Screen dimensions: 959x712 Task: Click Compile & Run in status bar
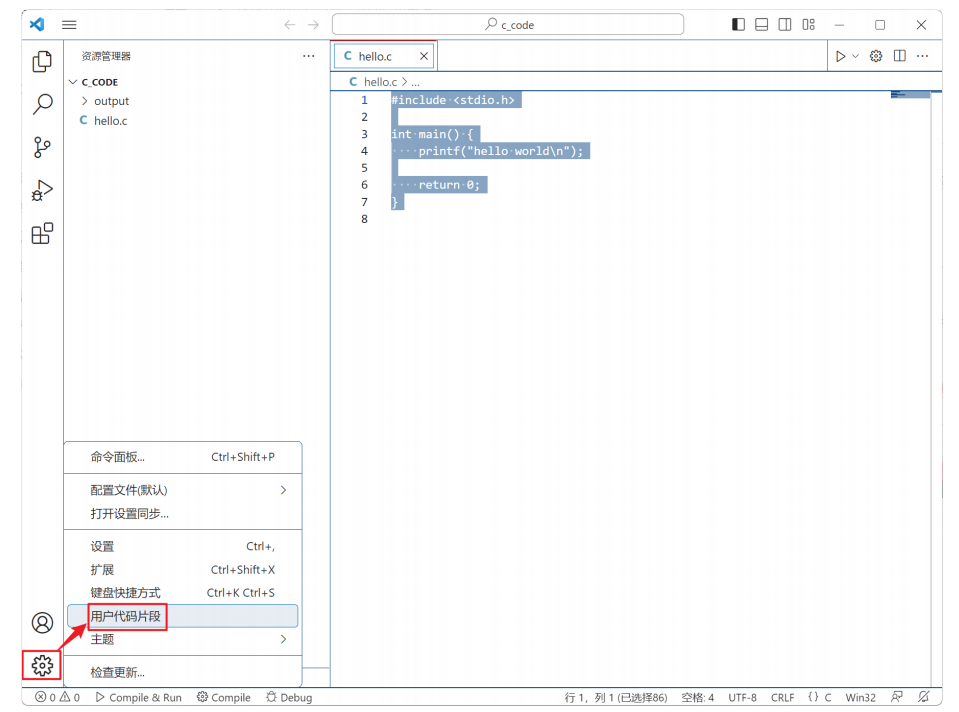[x=138, y=697]
